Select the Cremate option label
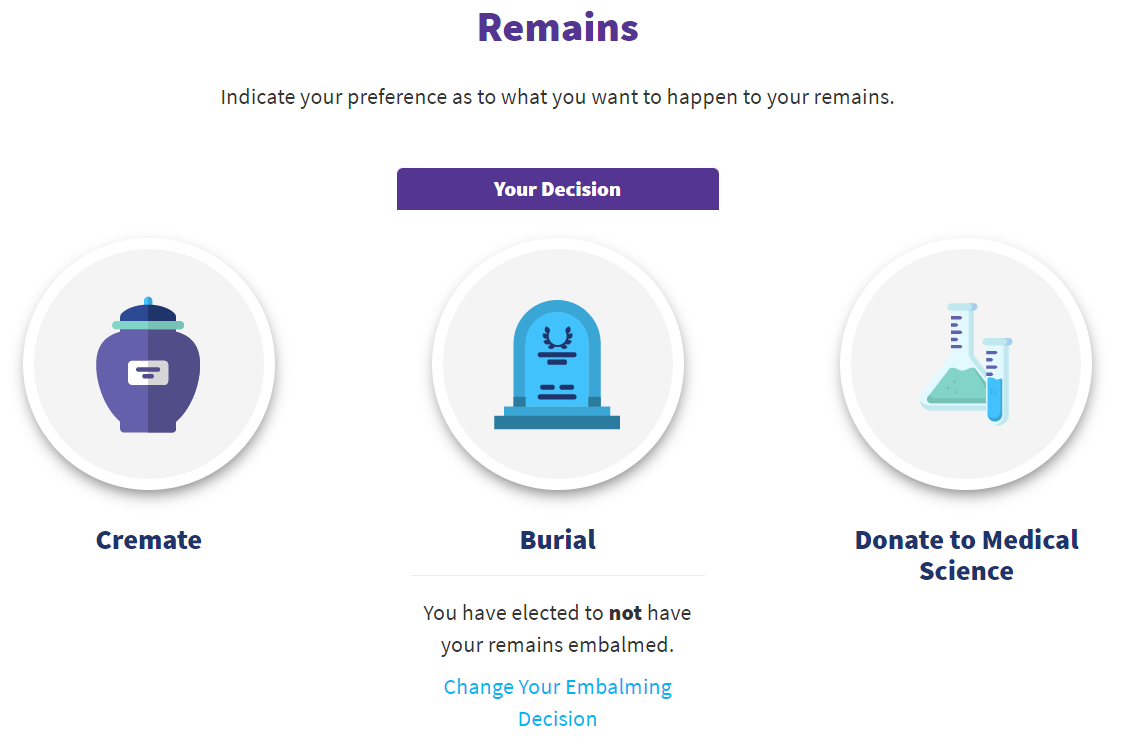The height and width of the screenshot is (745, 1125). click(148, 540)
